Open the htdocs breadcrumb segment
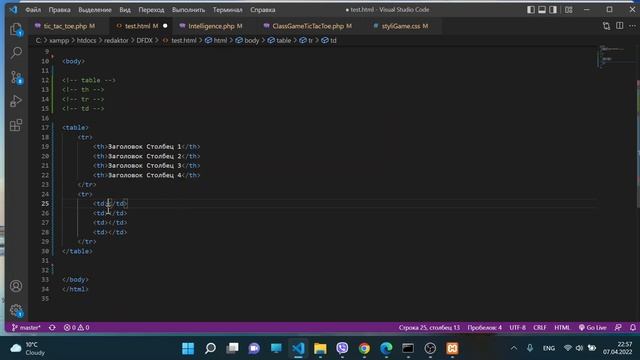The width and height of the screenshot is (640, 360). pyautogui.click(x=87, y=40)
